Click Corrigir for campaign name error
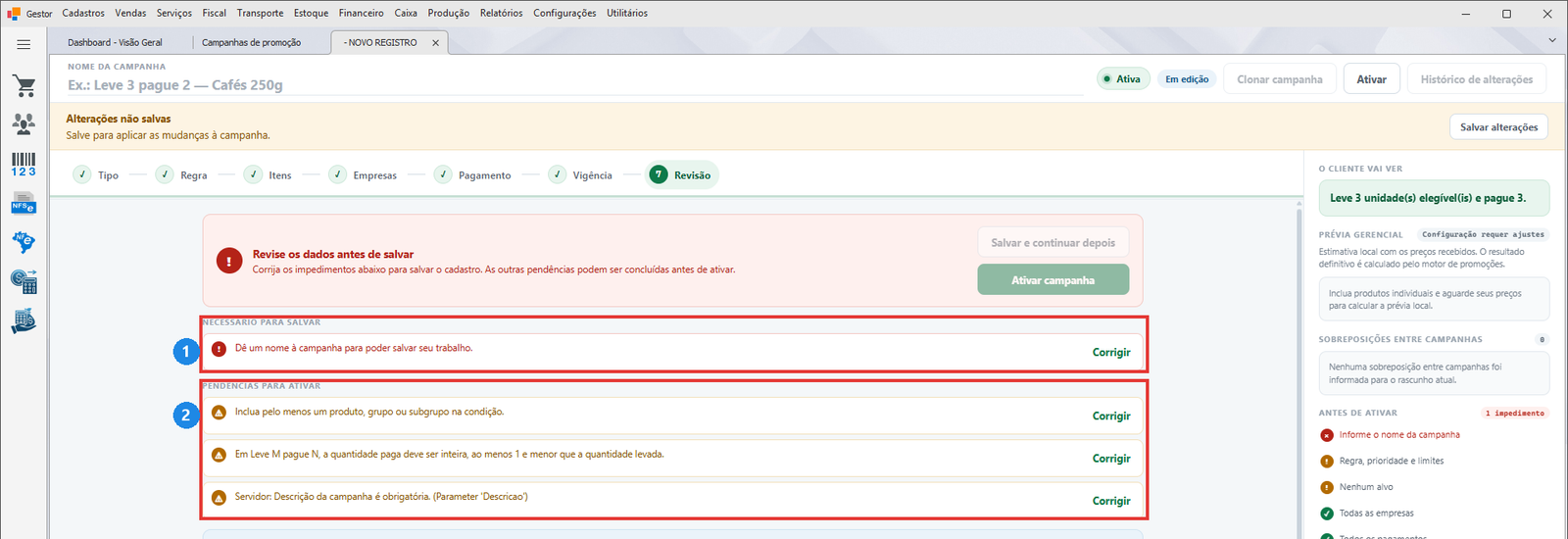Image resolution: width=1568 pixels, height=539 pixels. (1111, 353)
